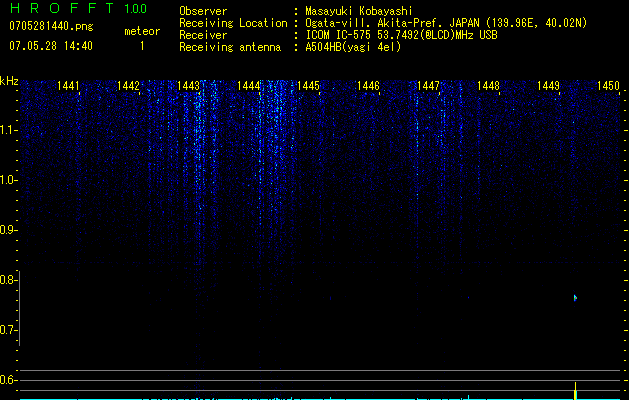Click time marker 1441
Screen dimensions: 629x400
(x=68, y=86)
